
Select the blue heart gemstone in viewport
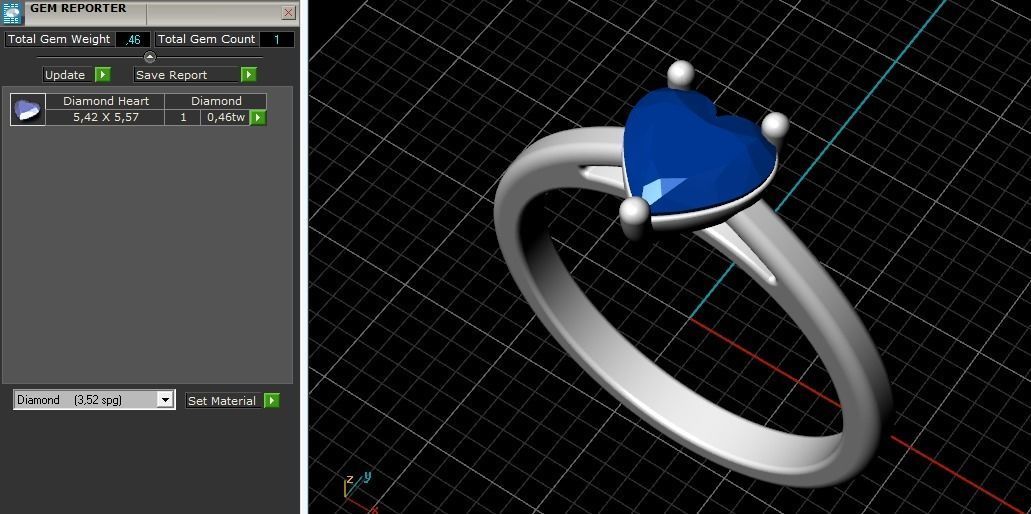[x=699, y=152]
